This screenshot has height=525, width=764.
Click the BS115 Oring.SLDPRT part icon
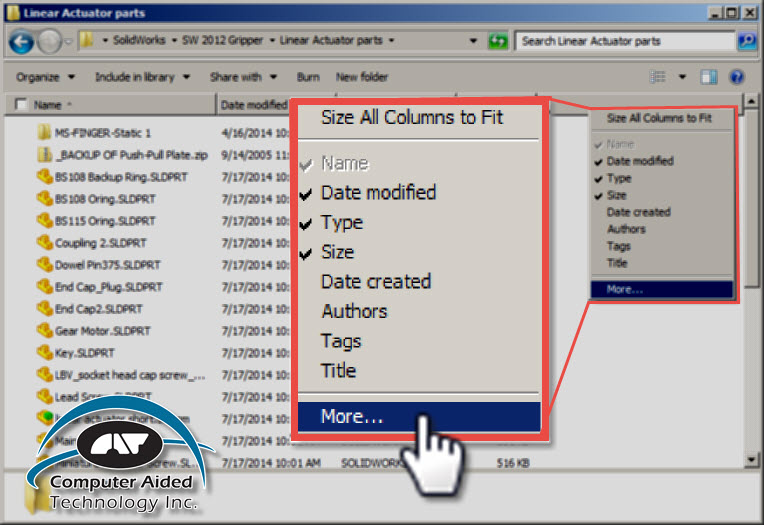coord(44,220)
